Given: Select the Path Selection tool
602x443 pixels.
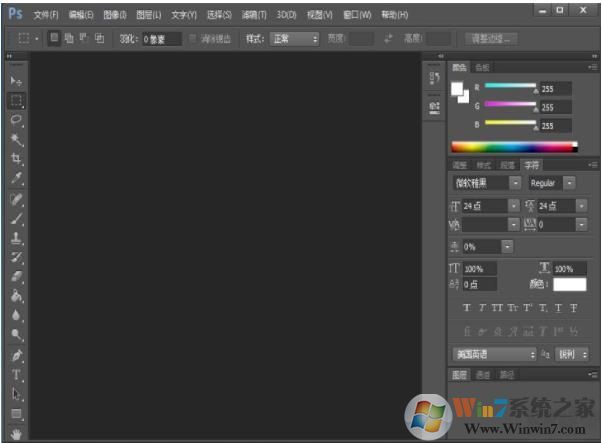Looking at the screenshot, I should pyautogui.click(x=16, y=394).
